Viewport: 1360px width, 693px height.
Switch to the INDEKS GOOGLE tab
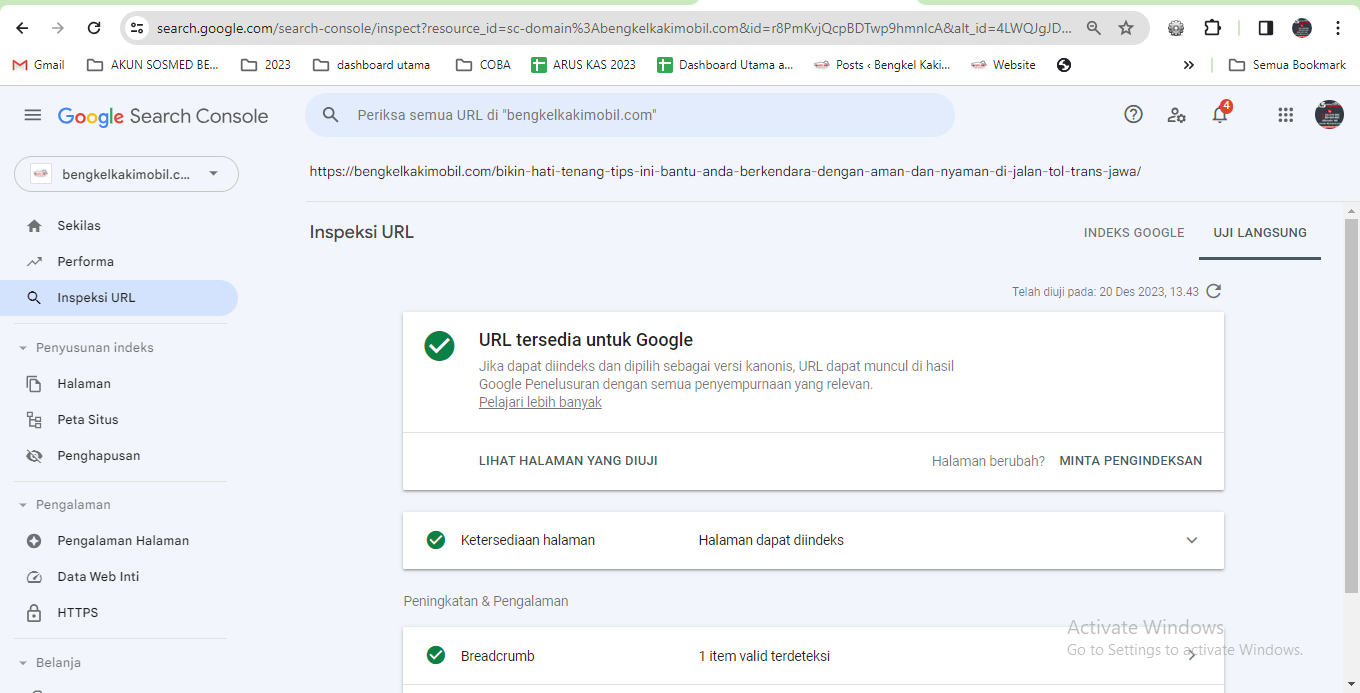click(x=1134, y=233)
